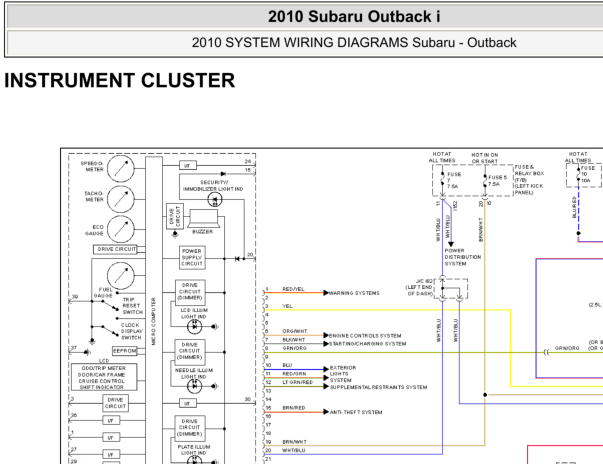
Task: Click the EEPROM box
Action: [x=124, y=351]
